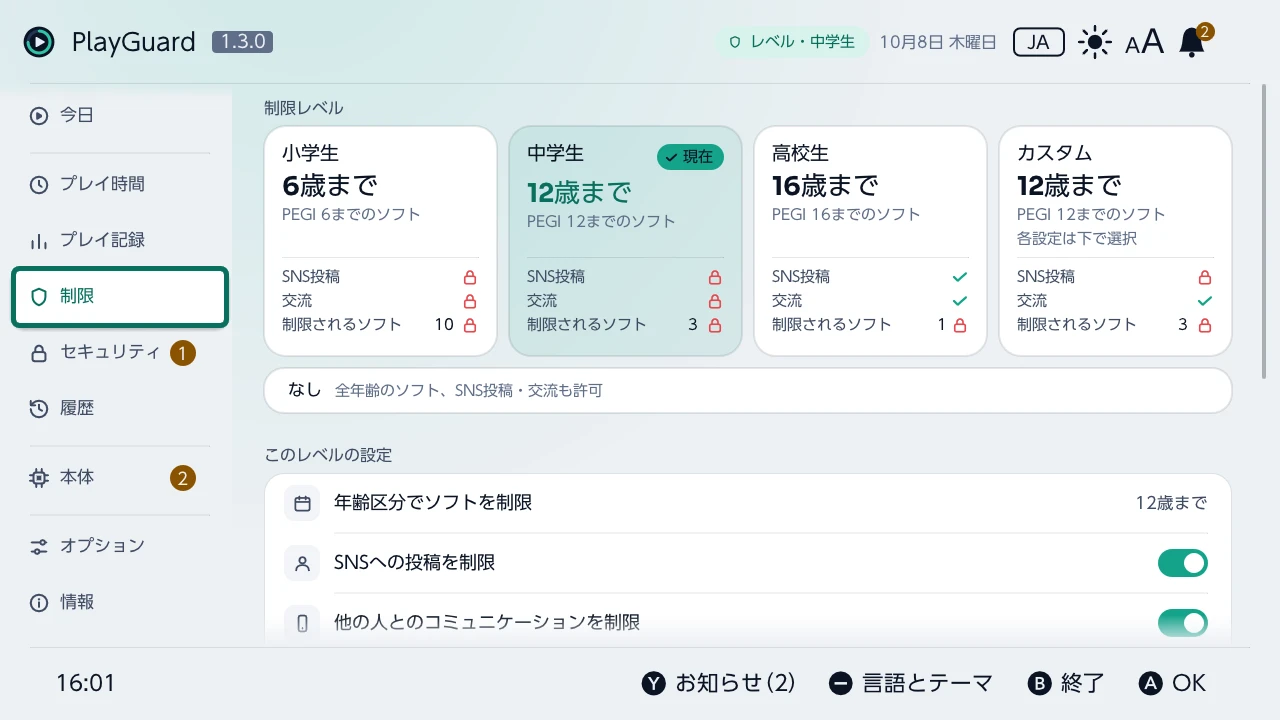The height and width of the screenshot is (720, 1280).
Task: Open 本体 in the sidebar
Action: tap(120, 477)
